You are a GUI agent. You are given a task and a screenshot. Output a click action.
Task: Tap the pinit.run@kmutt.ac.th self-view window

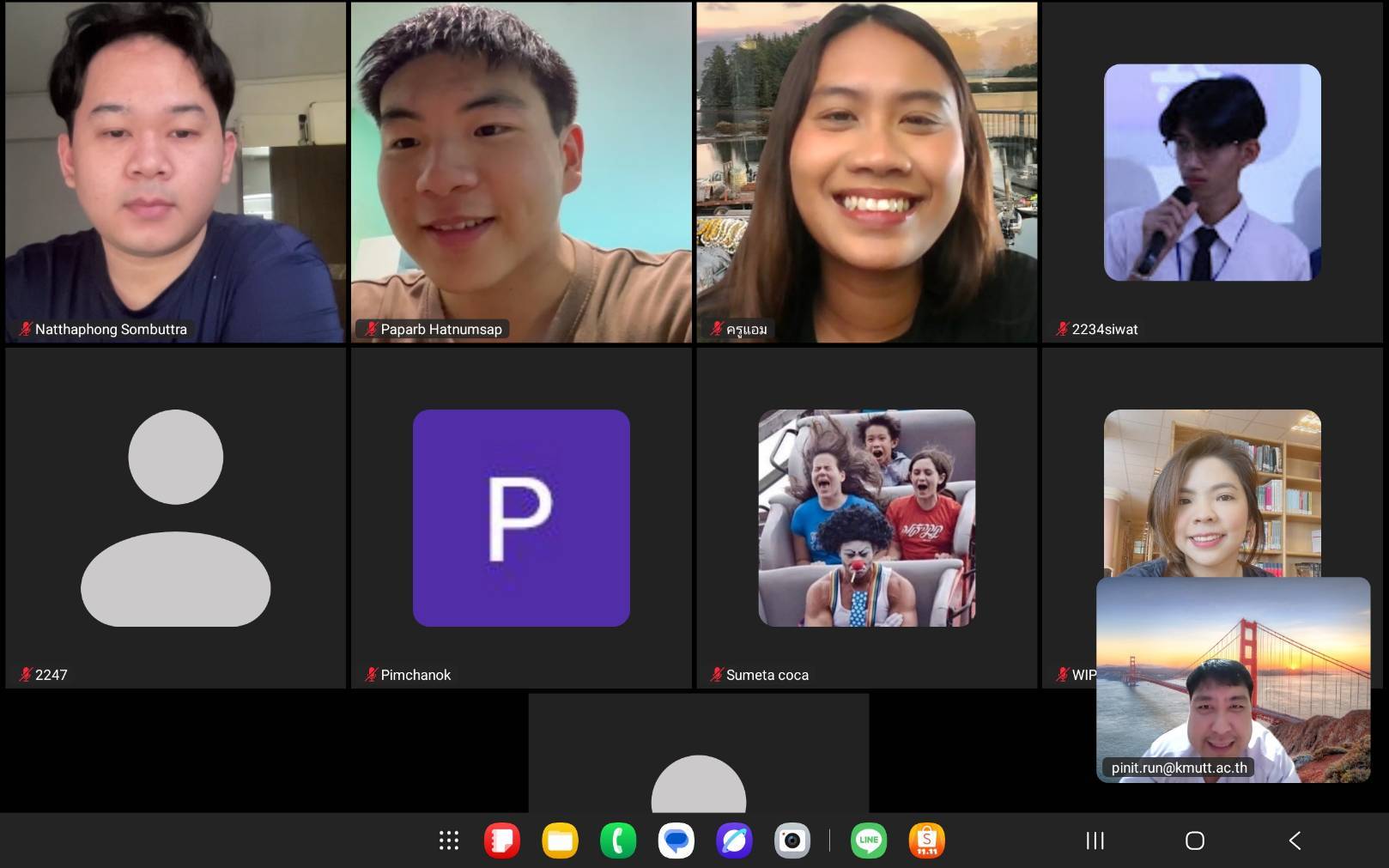click(x=1233, y=679)
